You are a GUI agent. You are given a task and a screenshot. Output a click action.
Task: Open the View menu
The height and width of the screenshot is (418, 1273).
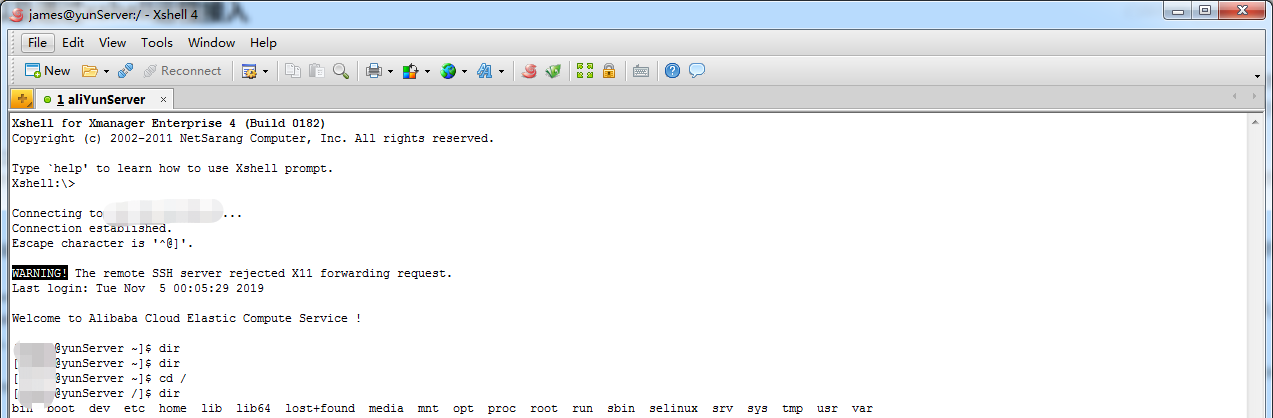(112, 43)
